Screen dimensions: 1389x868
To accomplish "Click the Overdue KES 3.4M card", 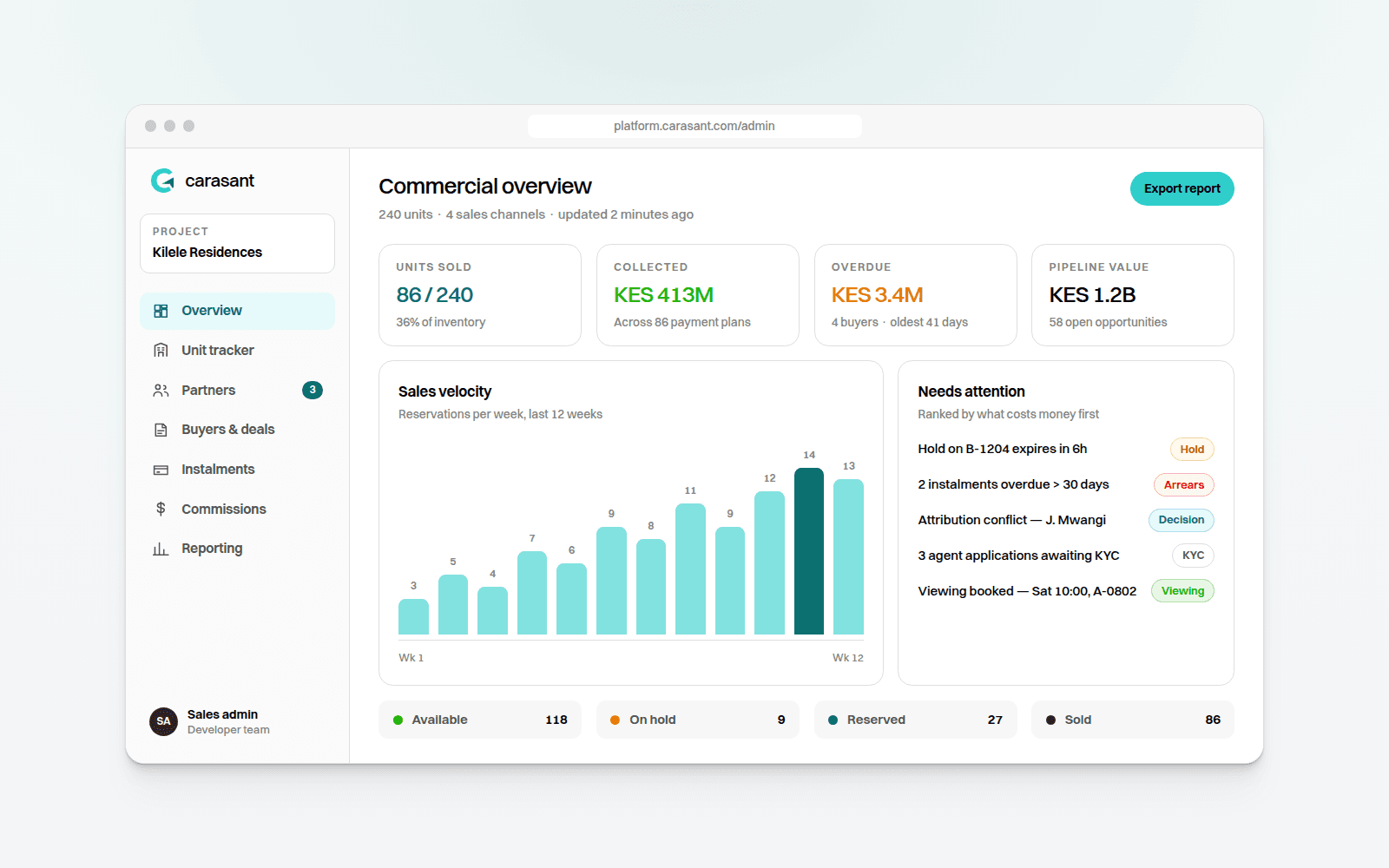I will [x=915, y=295].
